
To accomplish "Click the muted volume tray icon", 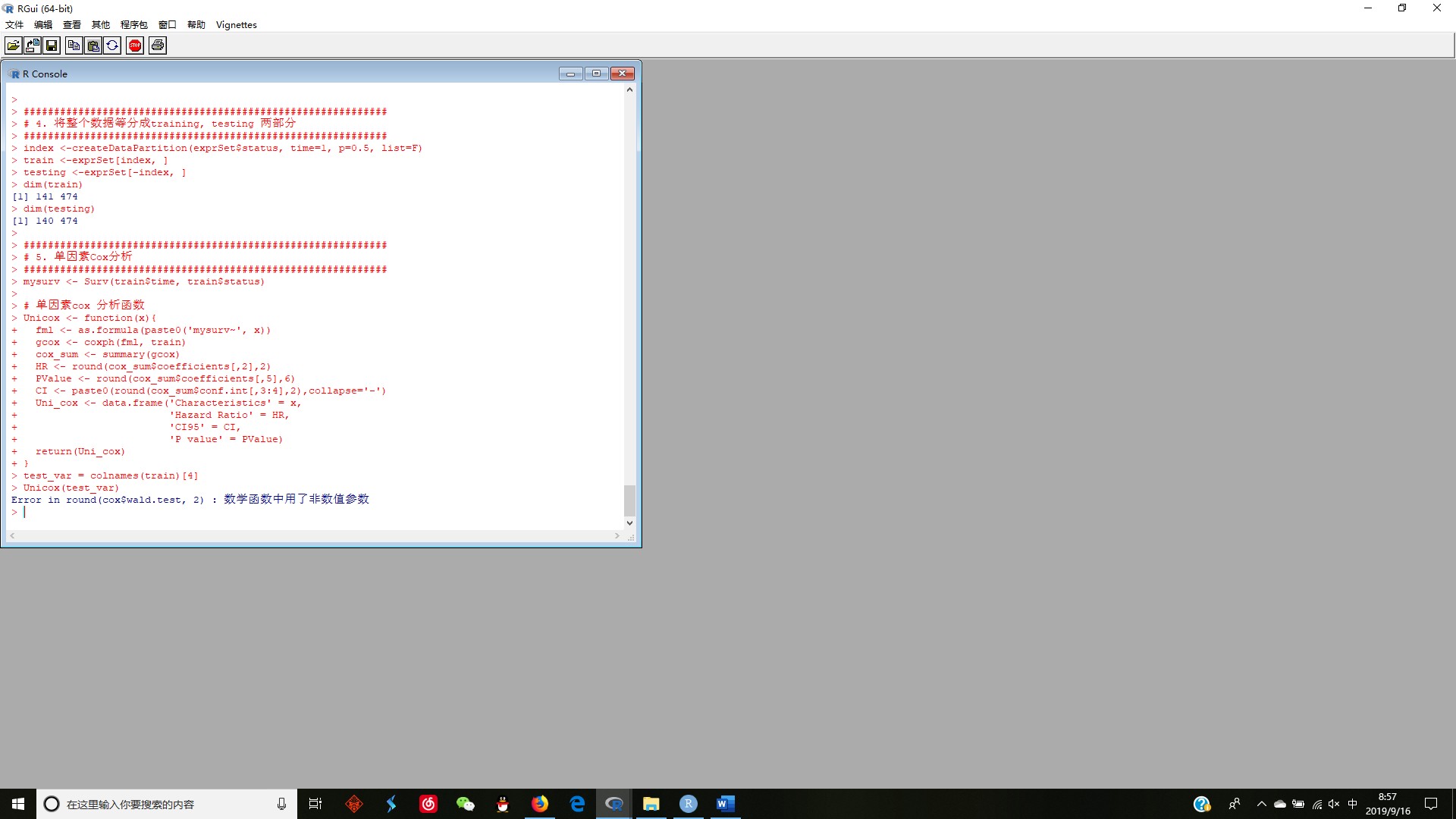I will point(1334,804).
